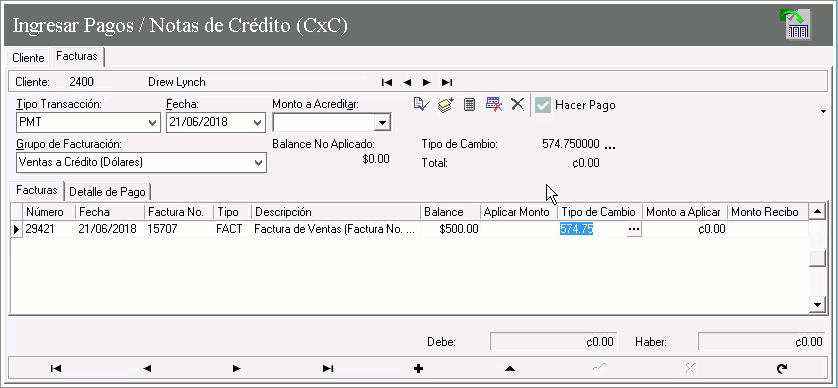Click ellipsis button in invoice row exchange rate
This screenshot has width=838, height=388.
(x=634, y=229)
